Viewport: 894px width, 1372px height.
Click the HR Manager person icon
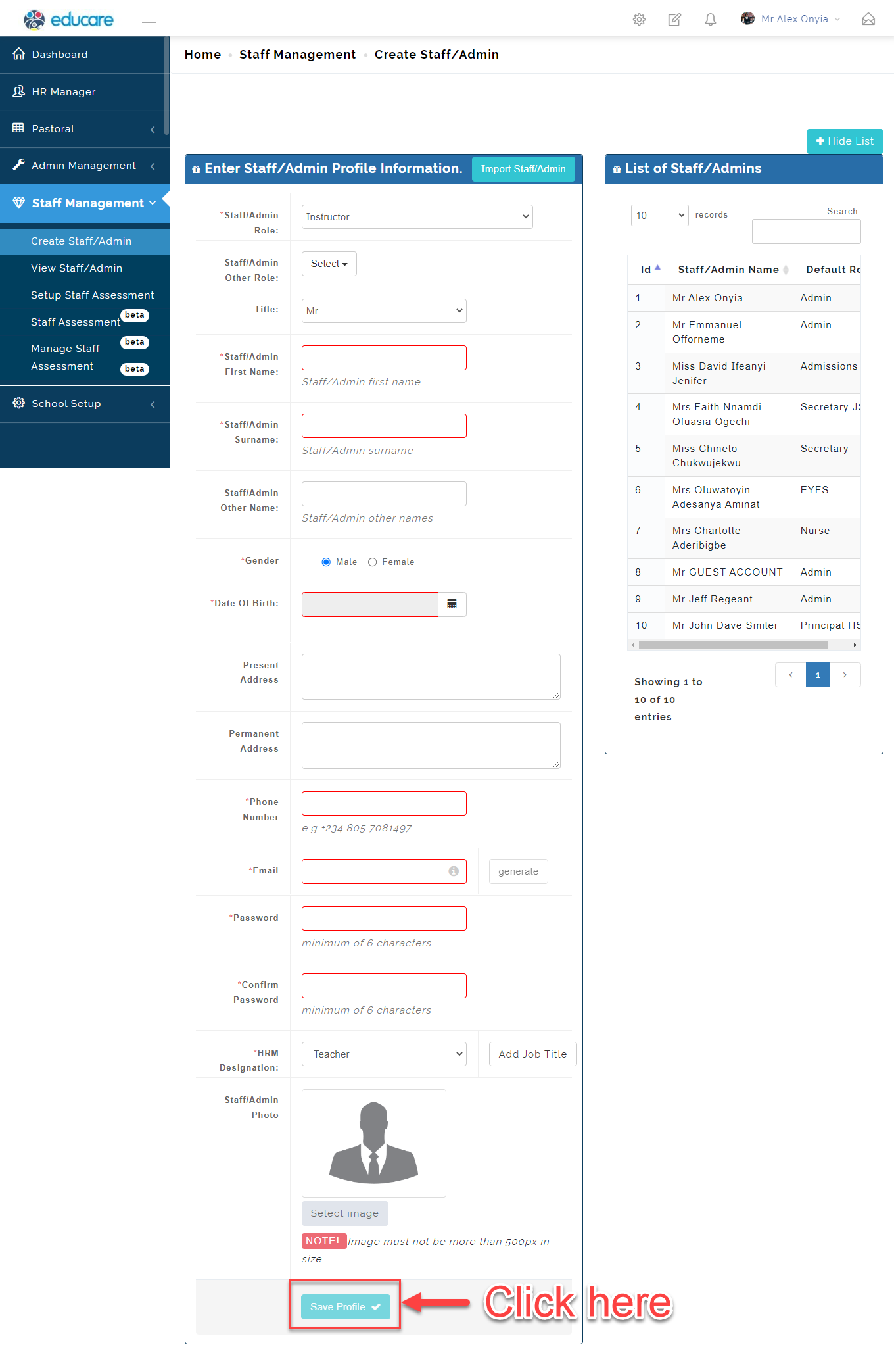(19, 91)
